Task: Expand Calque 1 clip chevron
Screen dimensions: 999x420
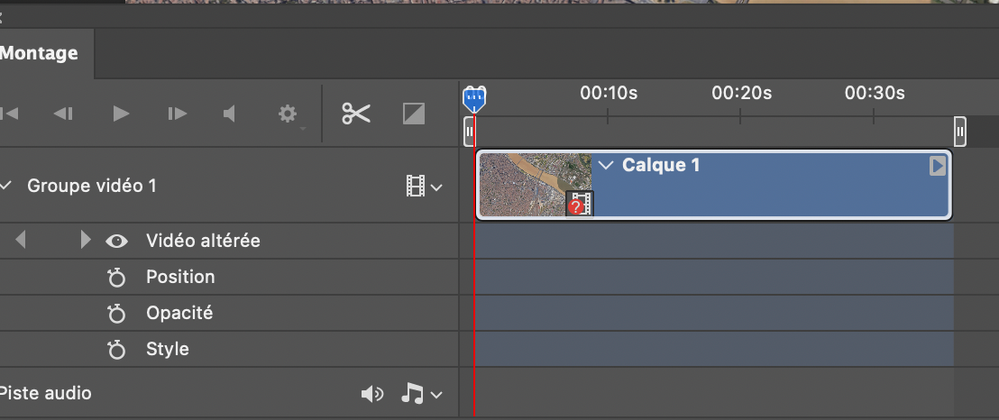Action: (x=605, y=165)
